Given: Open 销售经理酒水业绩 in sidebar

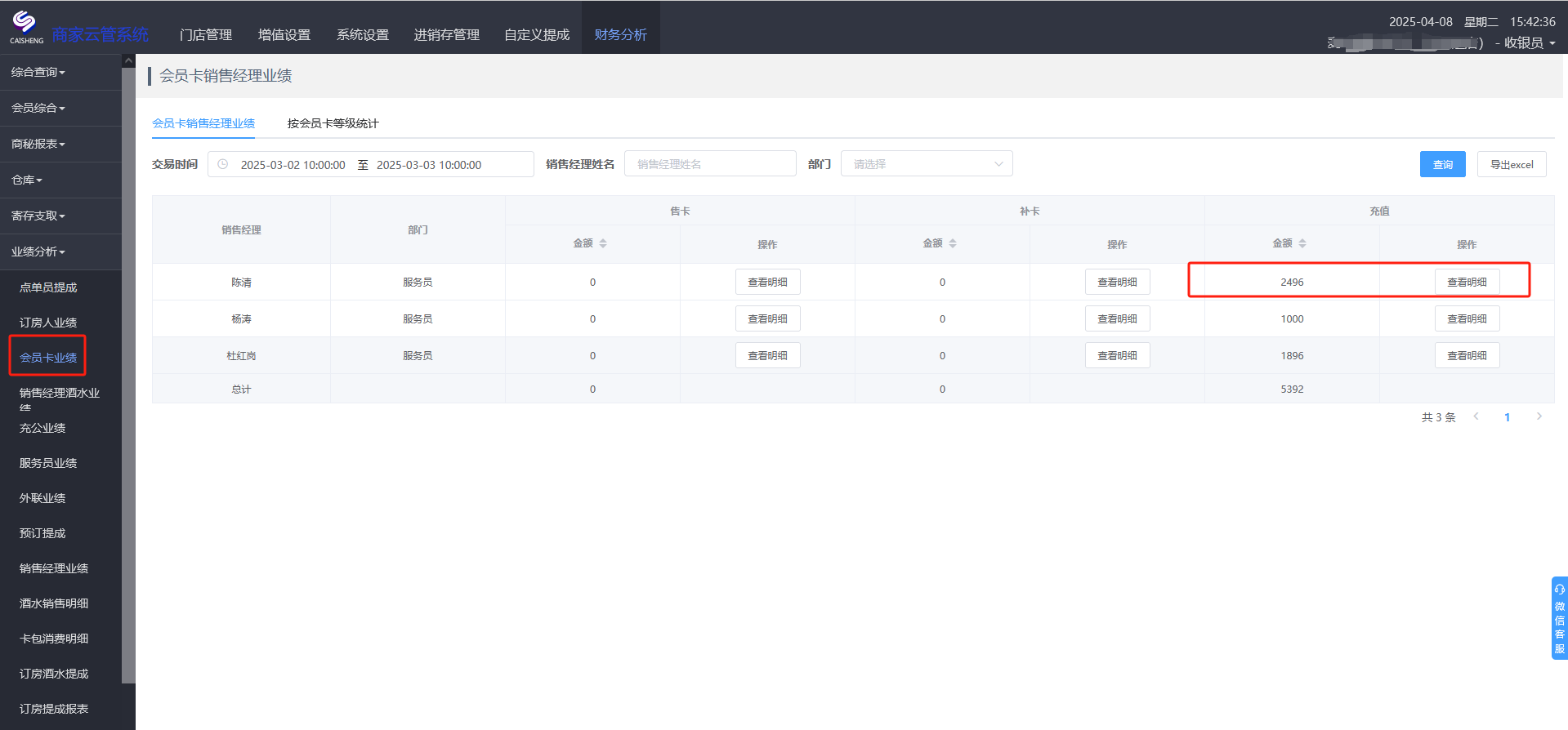Looking at the screenshot, I should click(x=60, y=398).
